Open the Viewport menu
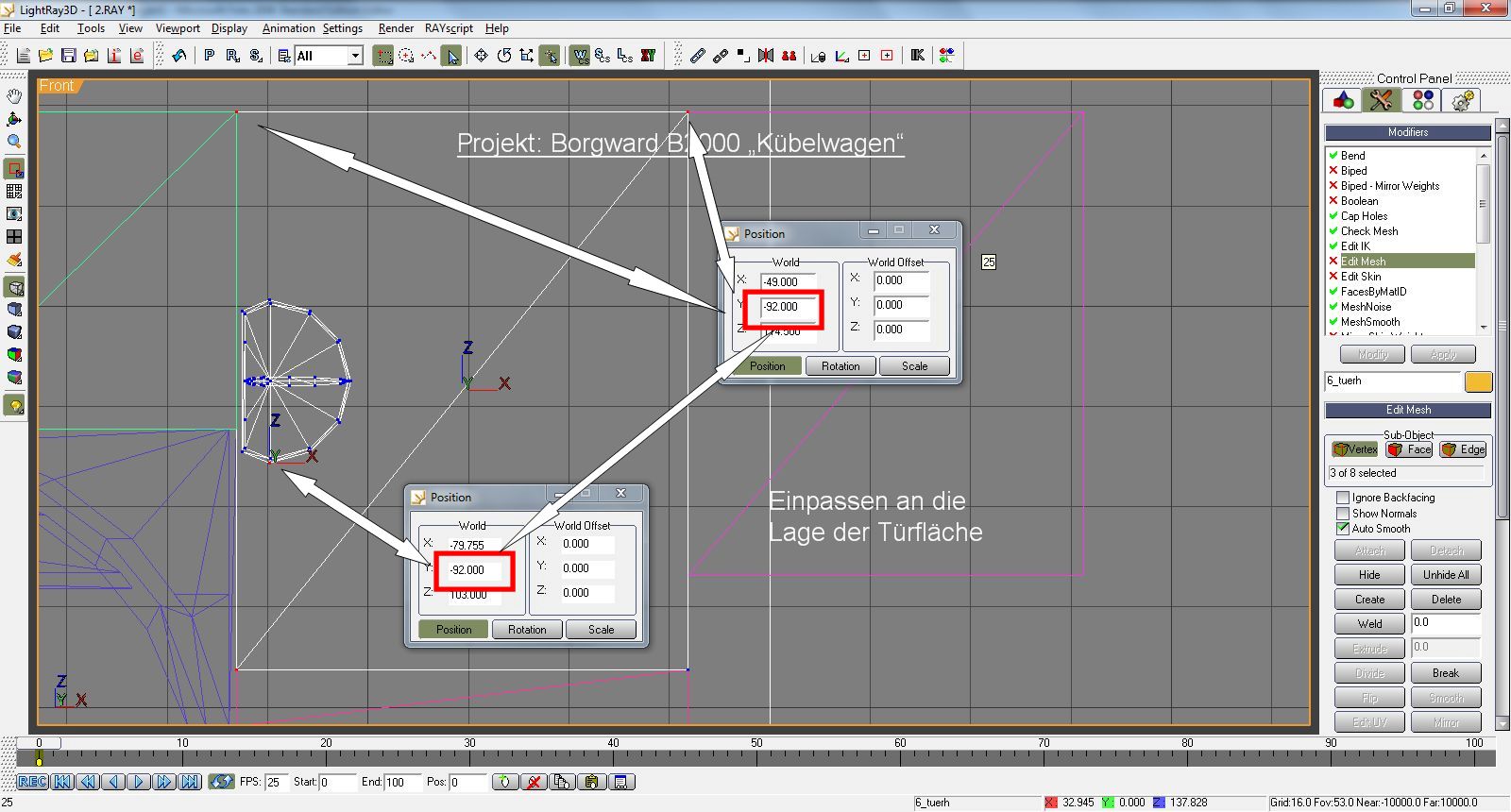Viewport: 1511px width, 812px height. click(178, 28)
